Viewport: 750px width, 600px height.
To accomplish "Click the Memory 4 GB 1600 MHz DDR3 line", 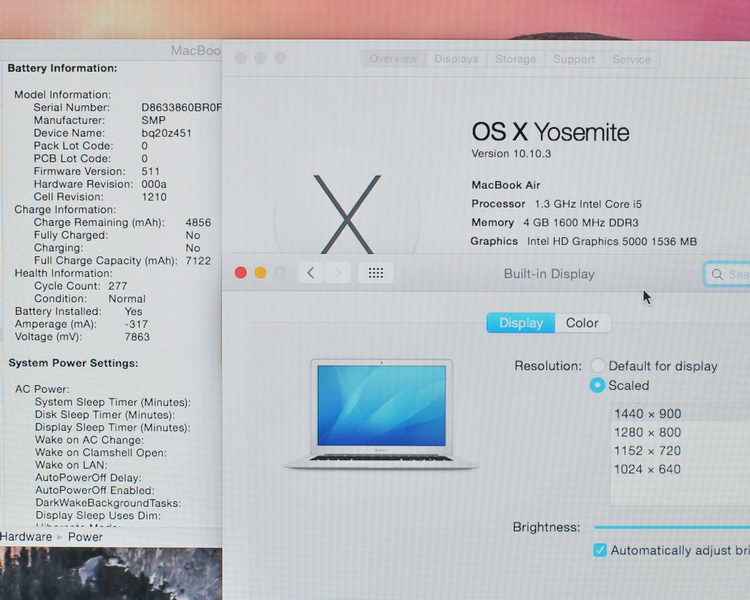I will click(555, 222).
